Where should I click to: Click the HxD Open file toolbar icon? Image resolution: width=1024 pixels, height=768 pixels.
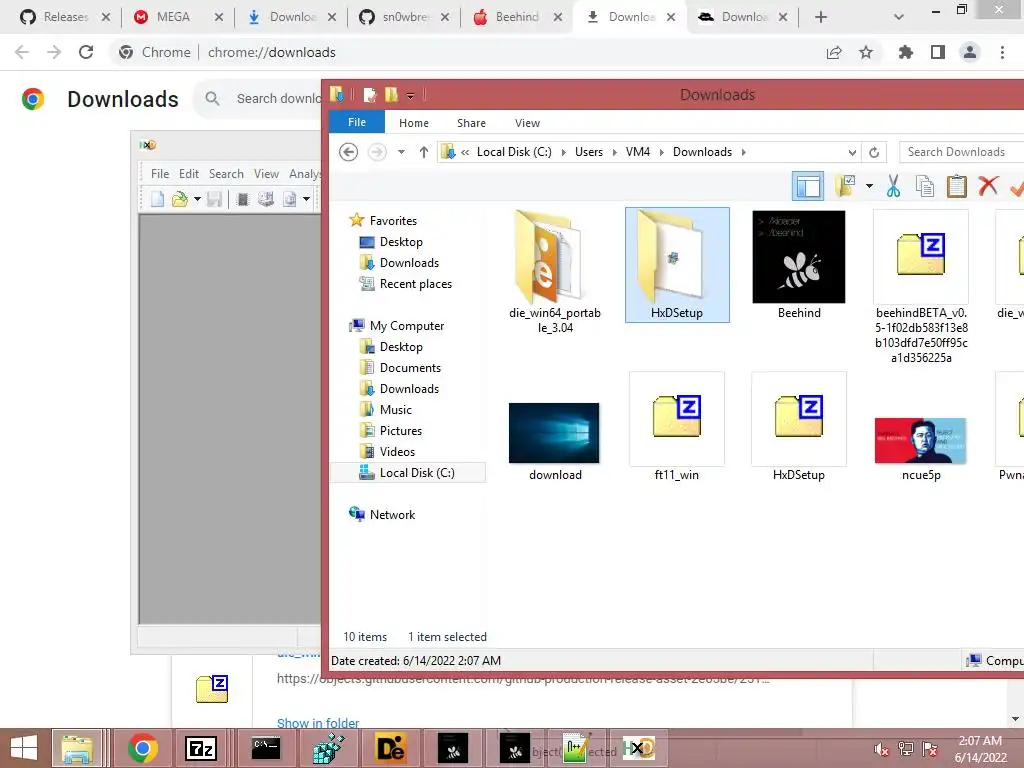pos(180,199)
